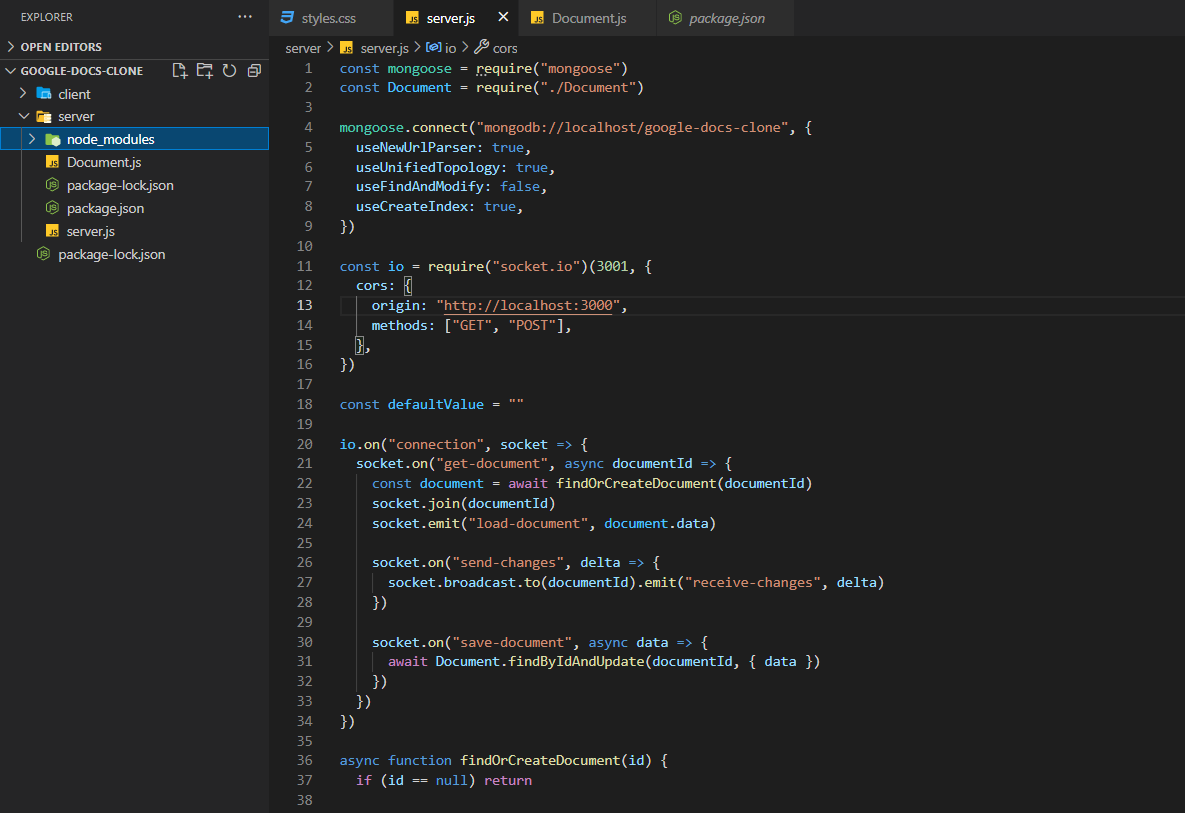The width and height of the screenshot is (1185, 813).
Task: Close the server.js tab
Action: (503, 17)
